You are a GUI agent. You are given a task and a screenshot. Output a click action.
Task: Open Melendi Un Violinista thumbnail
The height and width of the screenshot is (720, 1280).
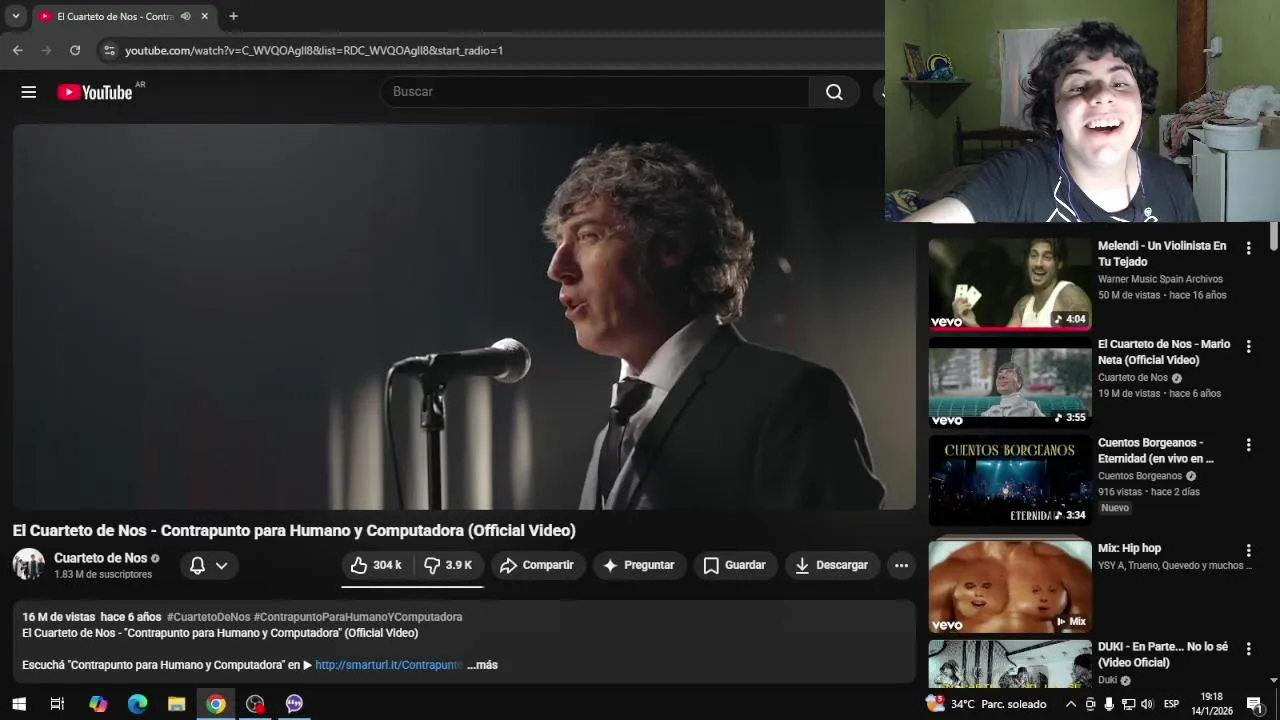pos(1010,284)
